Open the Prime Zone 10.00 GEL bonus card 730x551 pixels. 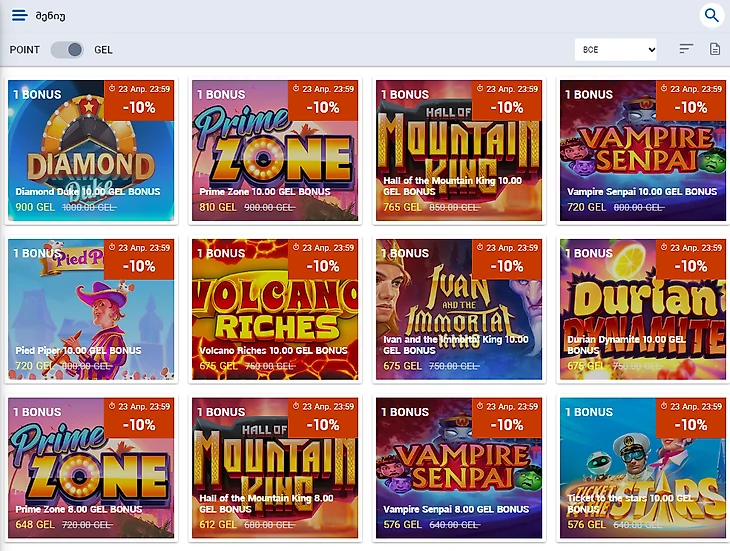(275, 150)
